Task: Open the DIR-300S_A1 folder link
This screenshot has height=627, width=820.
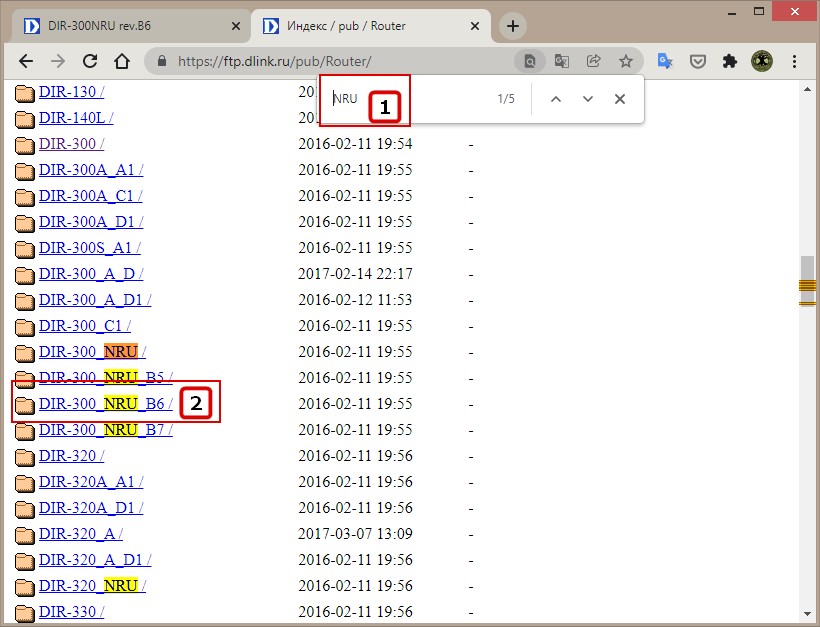Action: coord(90,248)
